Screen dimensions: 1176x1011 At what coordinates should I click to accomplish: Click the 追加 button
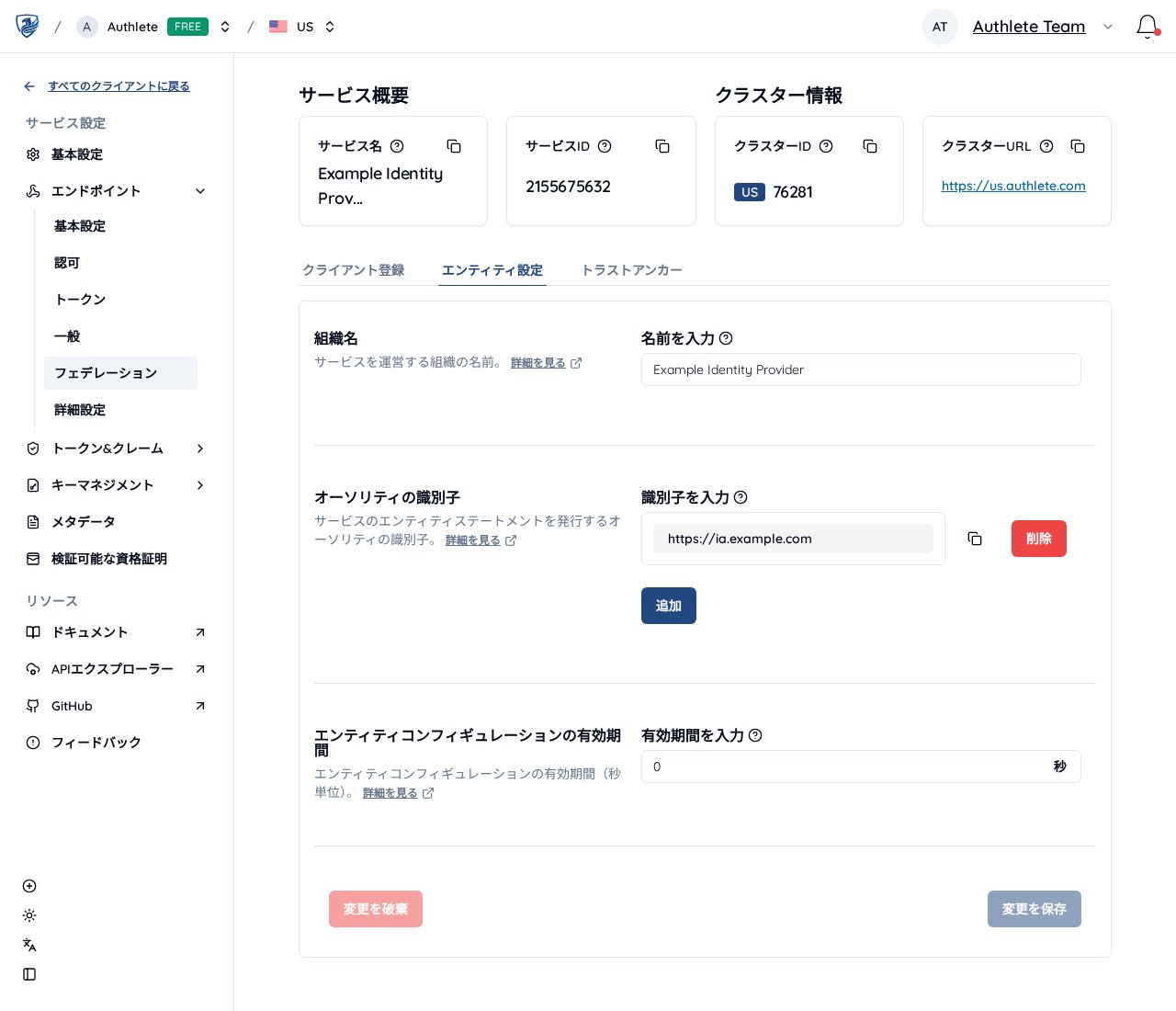point(669,606)
